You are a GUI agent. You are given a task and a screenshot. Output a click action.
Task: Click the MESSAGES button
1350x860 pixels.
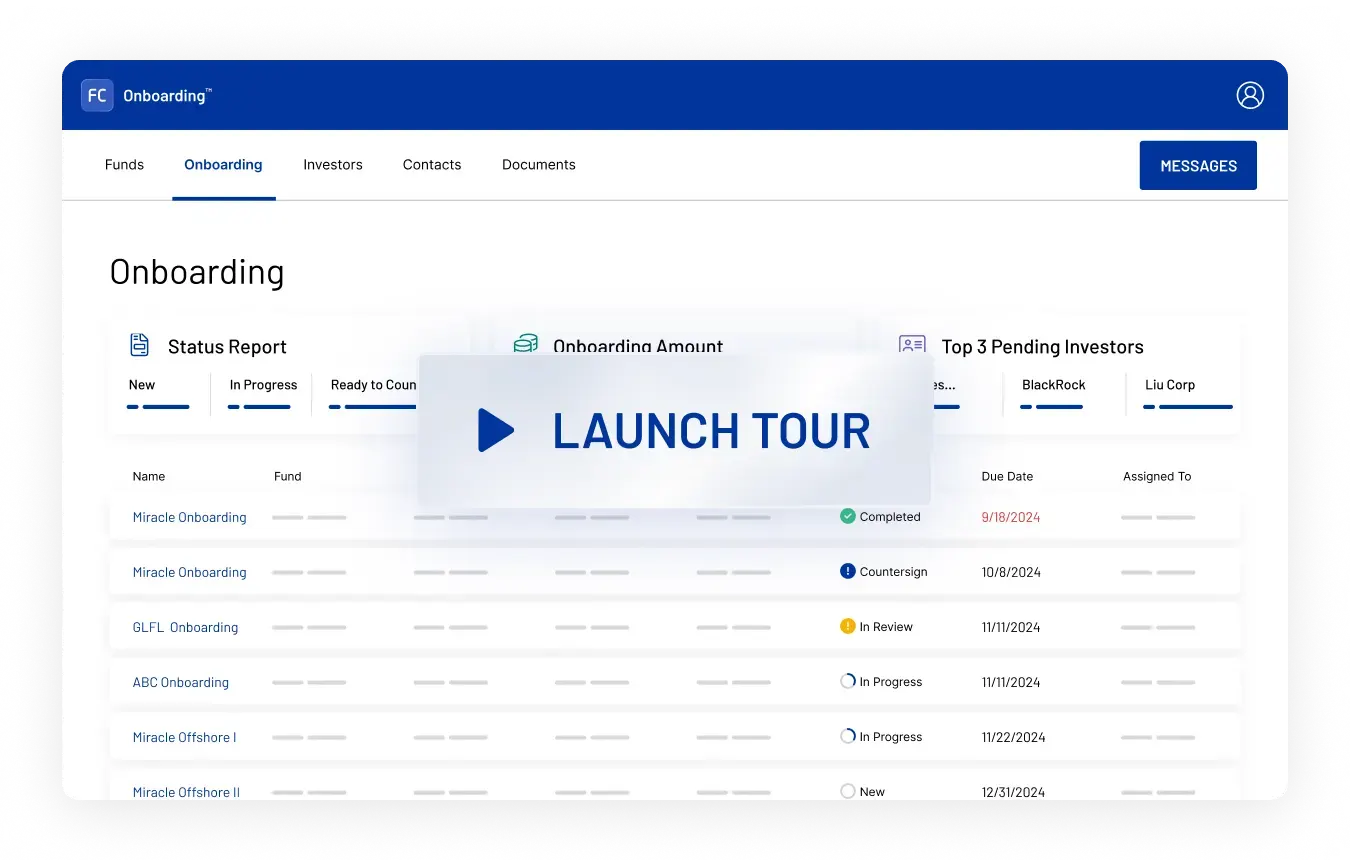1198,165
